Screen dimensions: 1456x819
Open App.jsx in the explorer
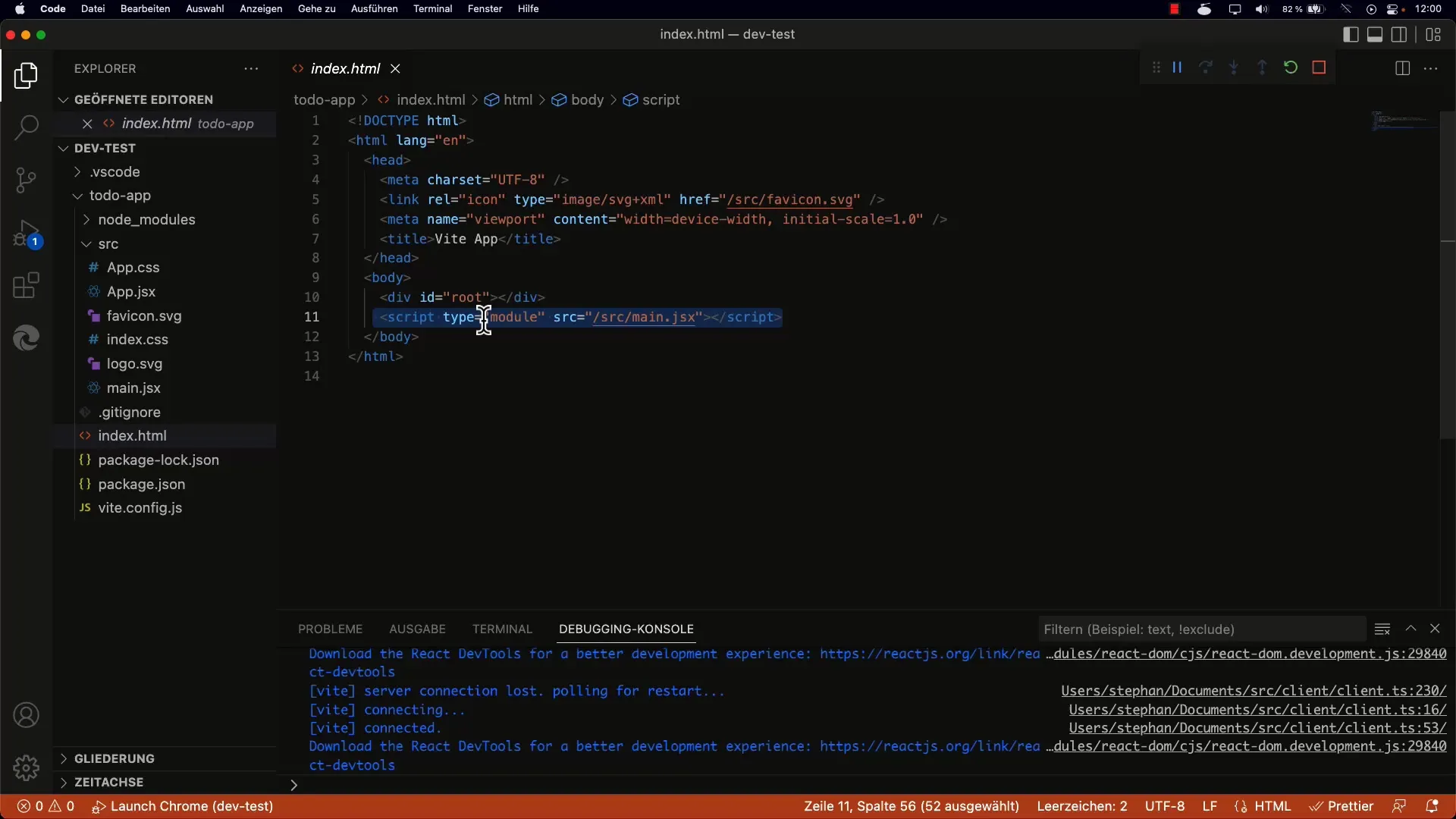click(x=131, y=292)
